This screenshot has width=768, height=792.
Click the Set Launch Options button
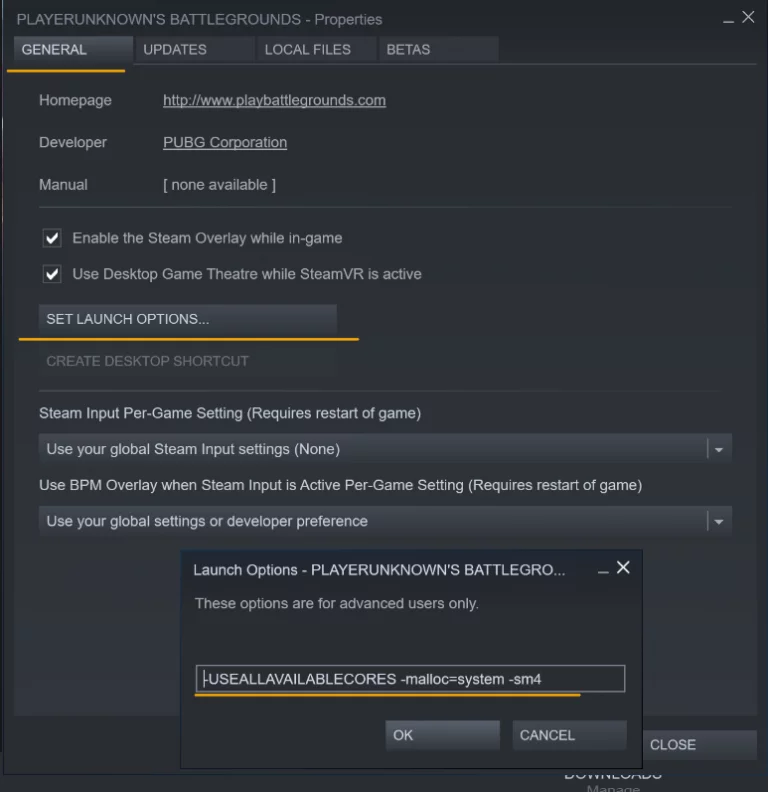(x=187, y=319)
